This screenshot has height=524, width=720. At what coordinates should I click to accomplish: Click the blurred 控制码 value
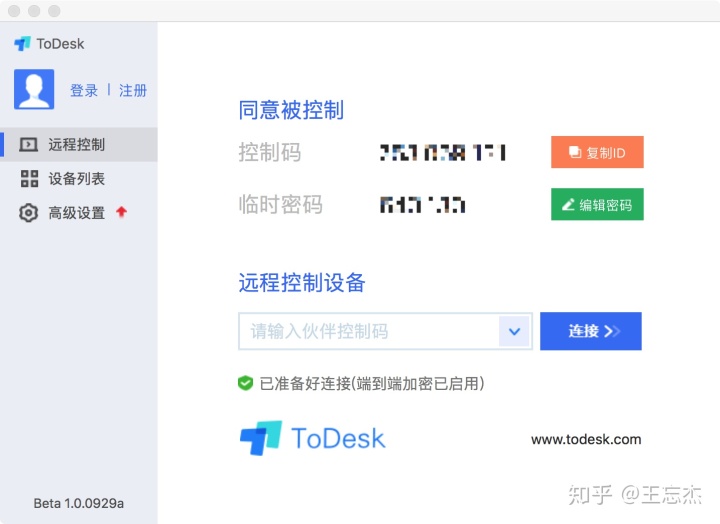pyautogui.click(x=443, y=152)
